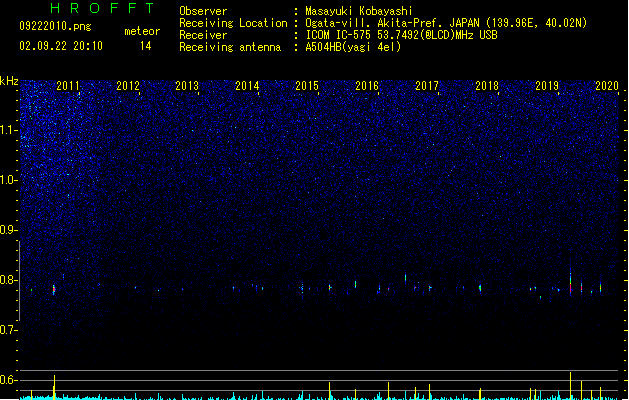Click the 'Receiving antenna' label
This screenshot has height=400, width=629.
coord(230,47)
